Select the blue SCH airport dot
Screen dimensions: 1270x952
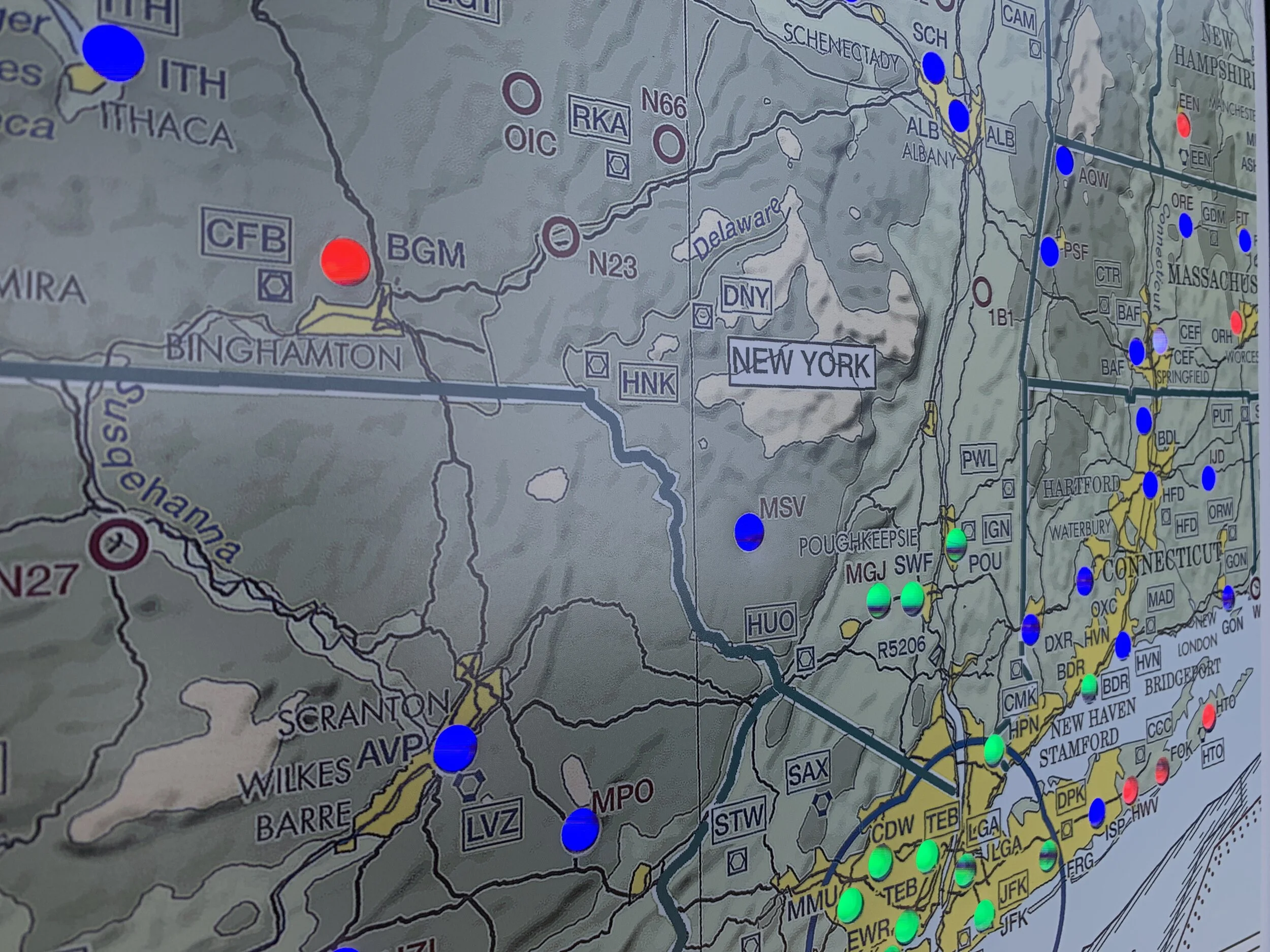pyautogui.click(x=934, y=67)
